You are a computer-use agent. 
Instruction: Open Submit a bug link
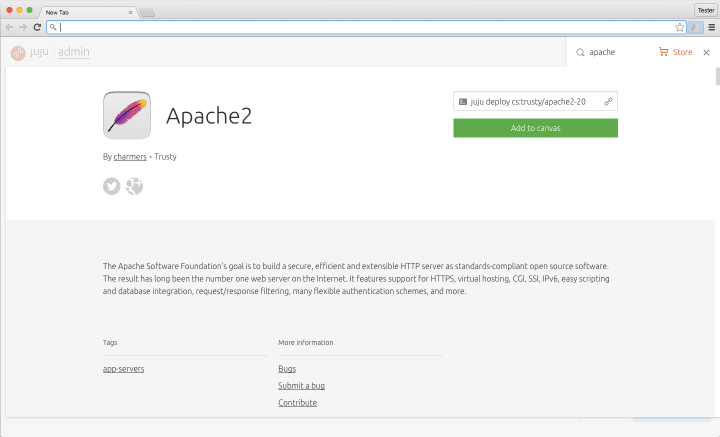tap(301, 386)
